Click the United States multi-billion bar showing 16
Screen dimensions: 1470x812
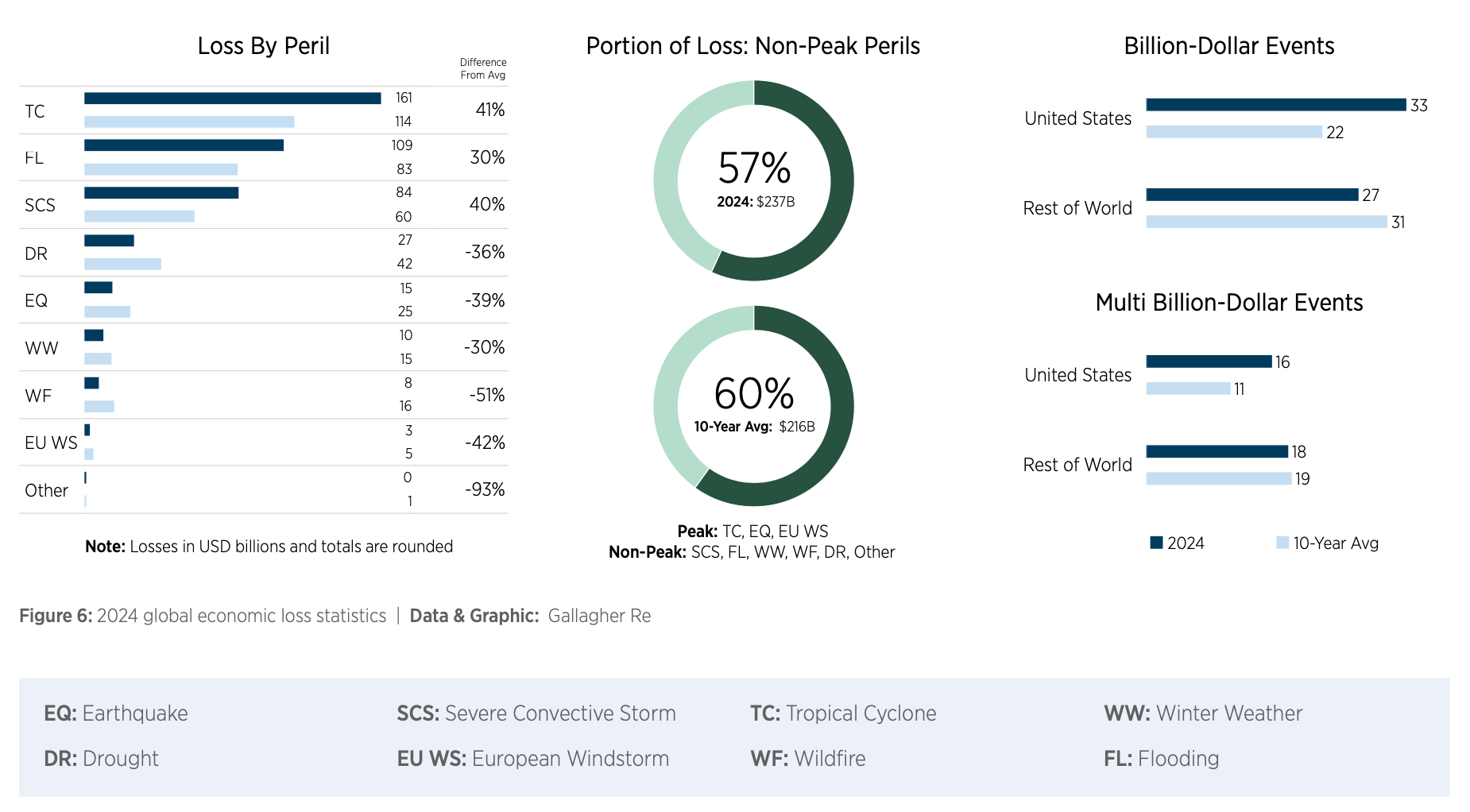pos(1209,362)
